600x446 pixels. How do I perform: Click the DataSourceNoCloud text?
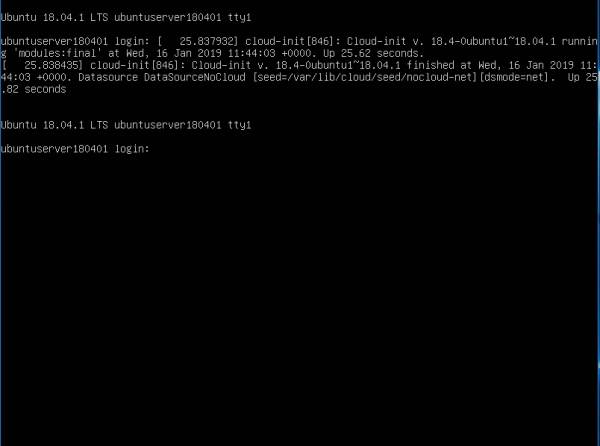click(194, 77)
